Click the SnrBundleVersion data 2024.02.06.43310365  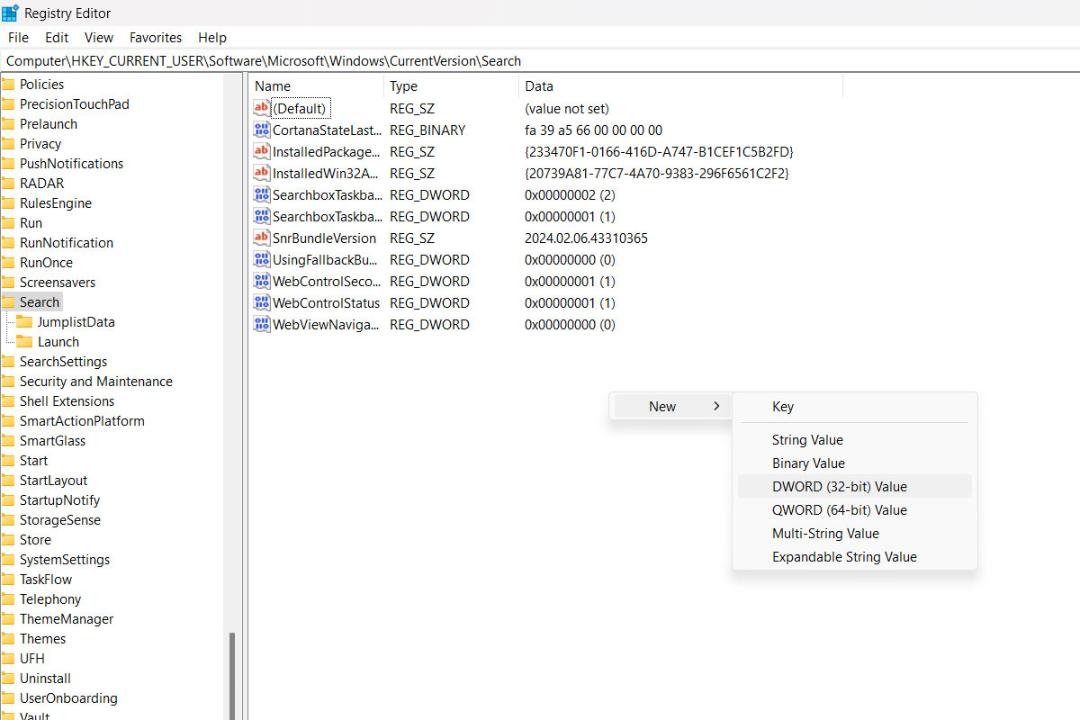click(x=586, y=238)
